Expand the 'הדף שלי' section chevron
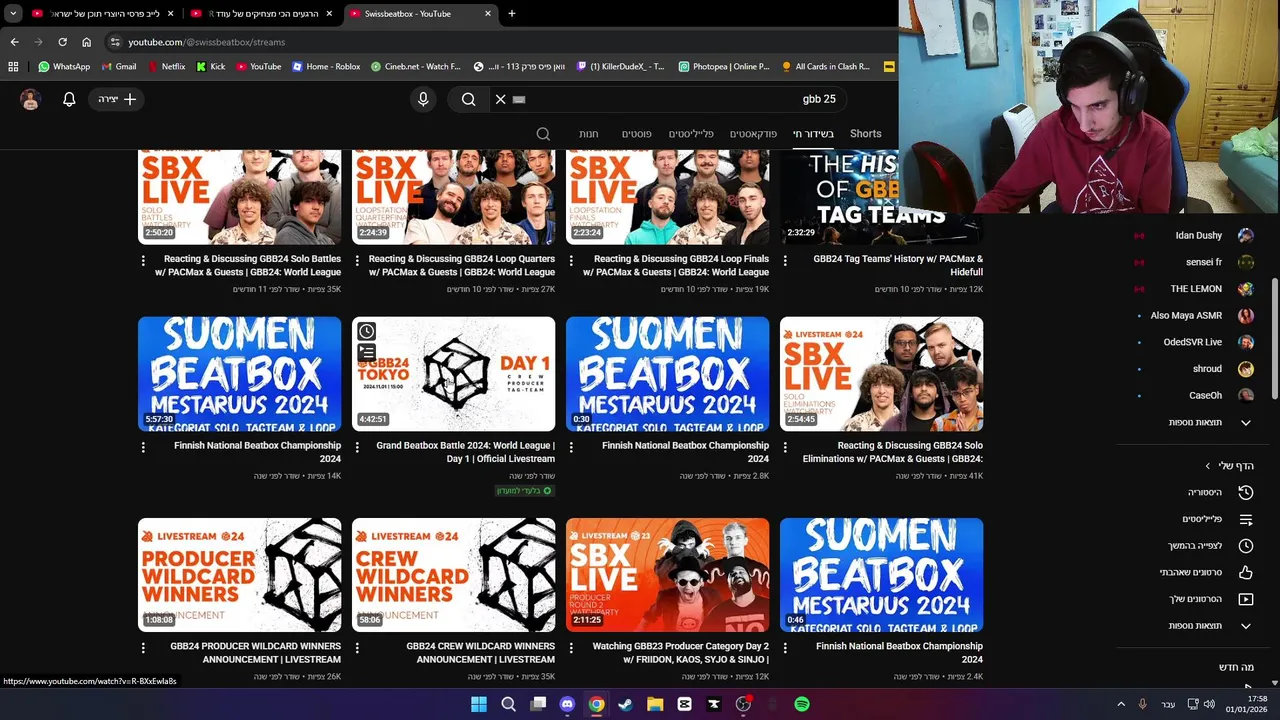Viewport: 1280px width, 720px height. point(1208,466)
